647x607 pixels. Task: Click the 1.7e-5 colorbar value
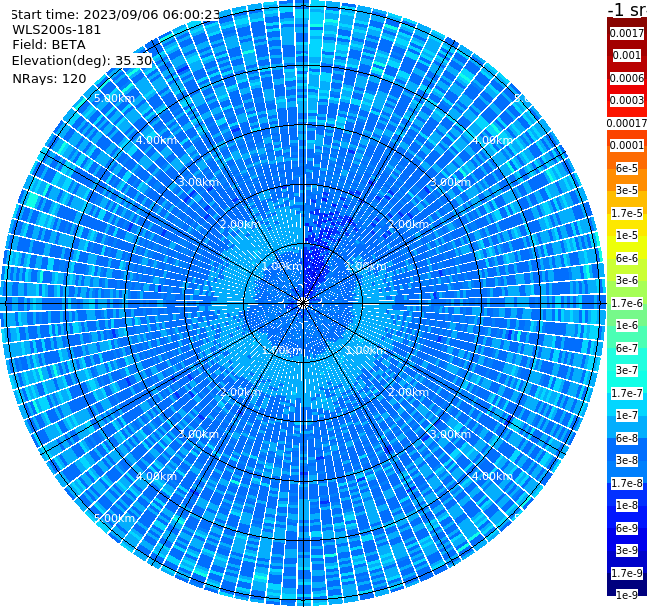[x=627, y=213]
